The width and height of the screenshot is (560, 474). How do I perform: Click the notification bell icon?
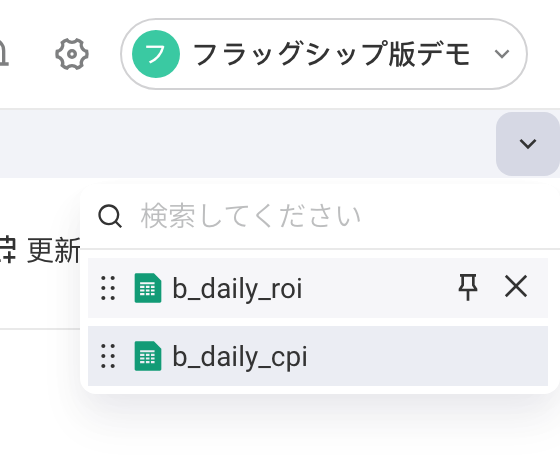3,54
